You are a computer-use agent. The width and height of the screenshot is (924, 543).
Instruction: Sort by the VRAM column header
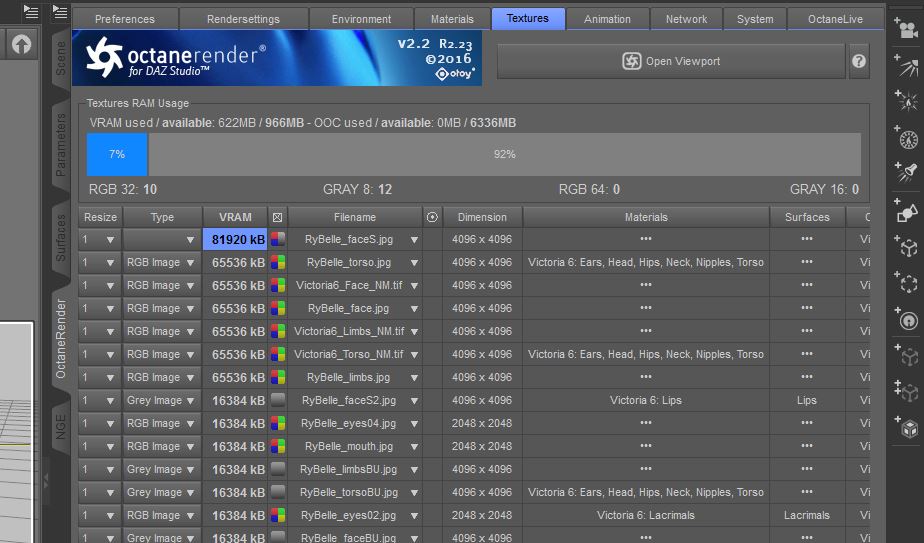point(235,218)
